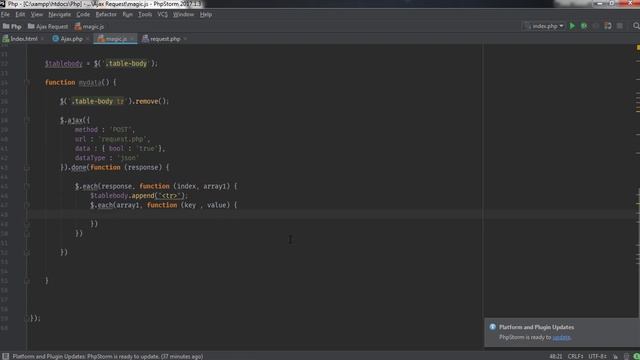Close the request.php editor tab

point(185,39)
